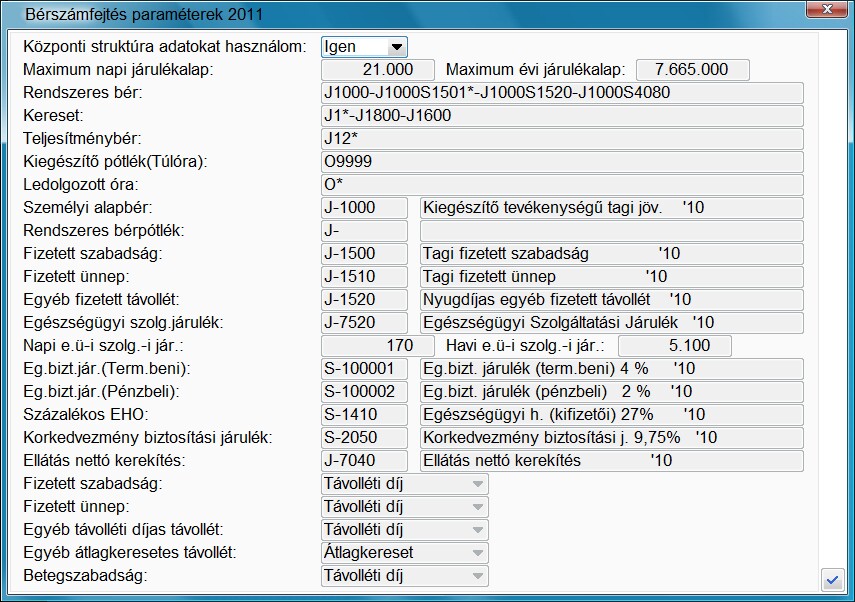Open Fizetett ünnep Távolléti díj dropdown

coord(405,507)
